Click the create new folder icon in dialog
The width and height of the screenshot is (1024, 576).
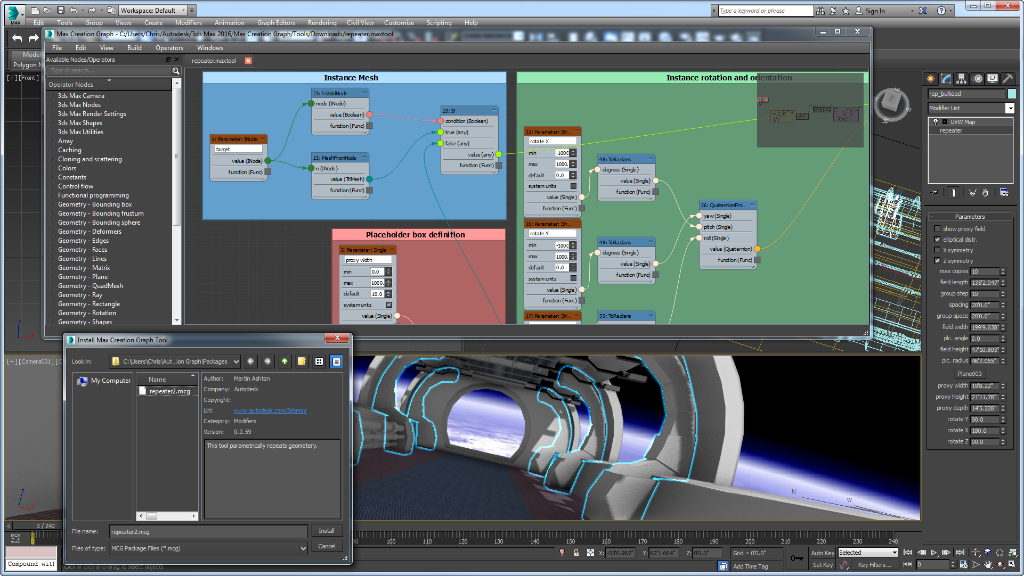[x=301, y=362]
